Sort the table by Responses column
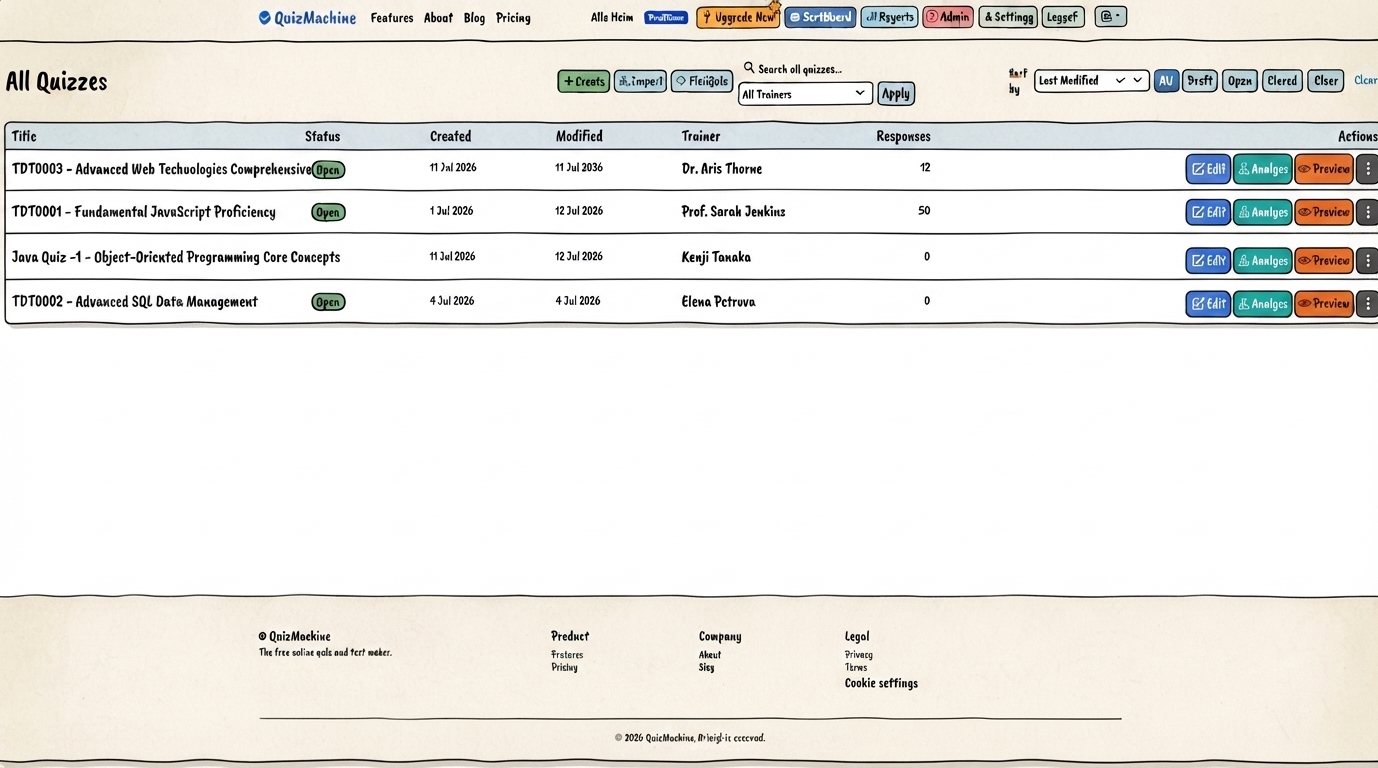 coord(903,136)
